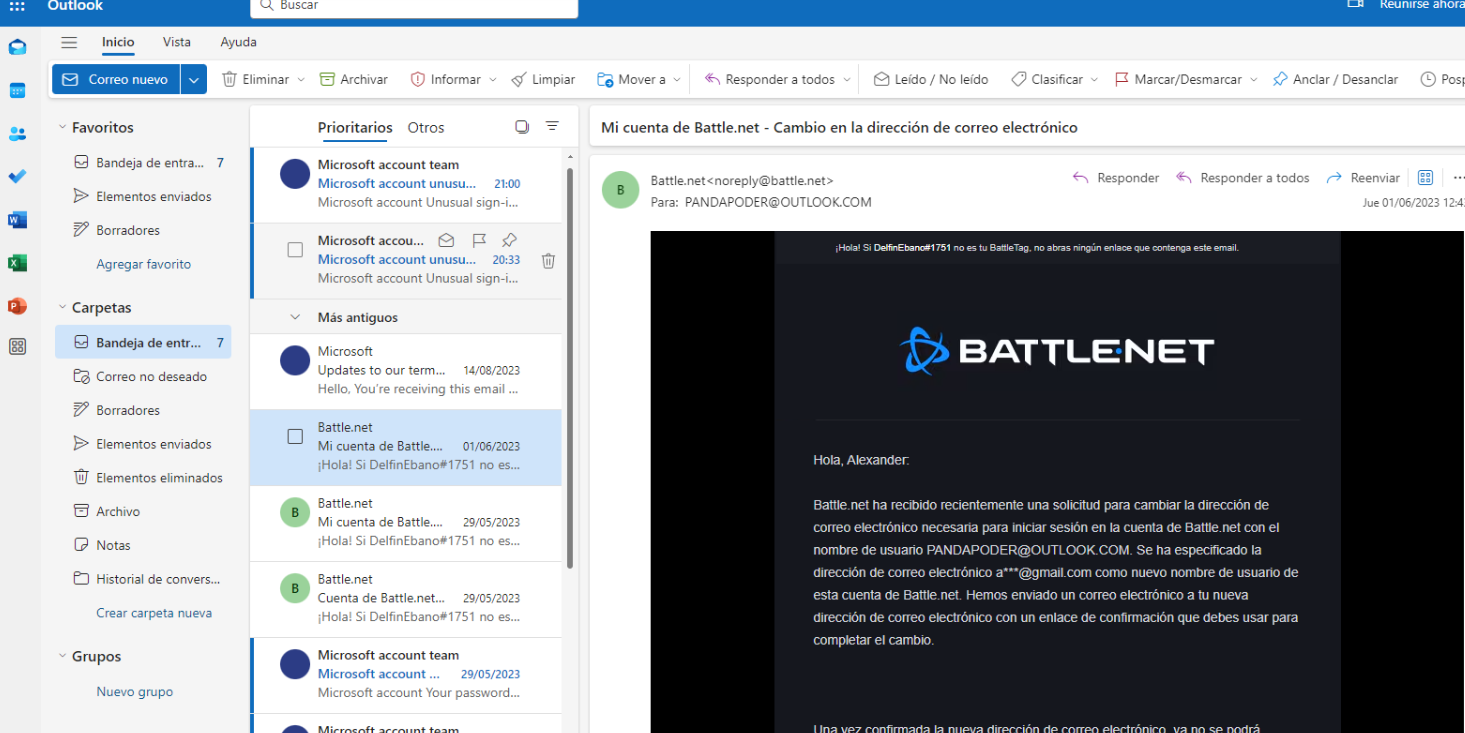The image size is (1465, 733).
Task: Launch PowerPoint from the app rail
Action: (17, 306)
